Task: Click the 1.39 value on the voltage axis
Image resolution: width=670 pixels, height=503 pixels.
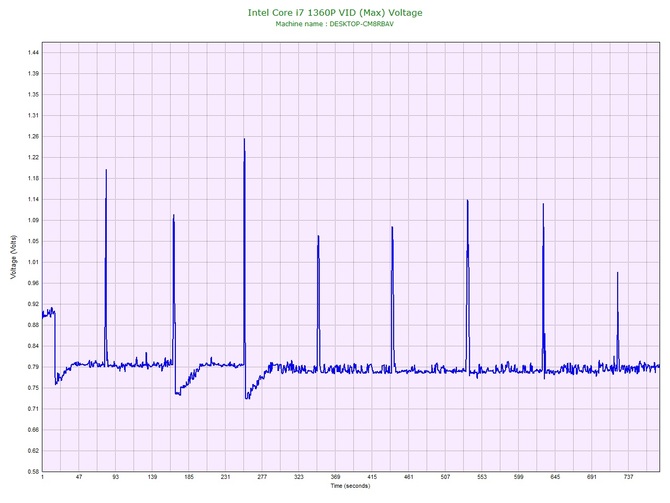Action: [33, 74]
